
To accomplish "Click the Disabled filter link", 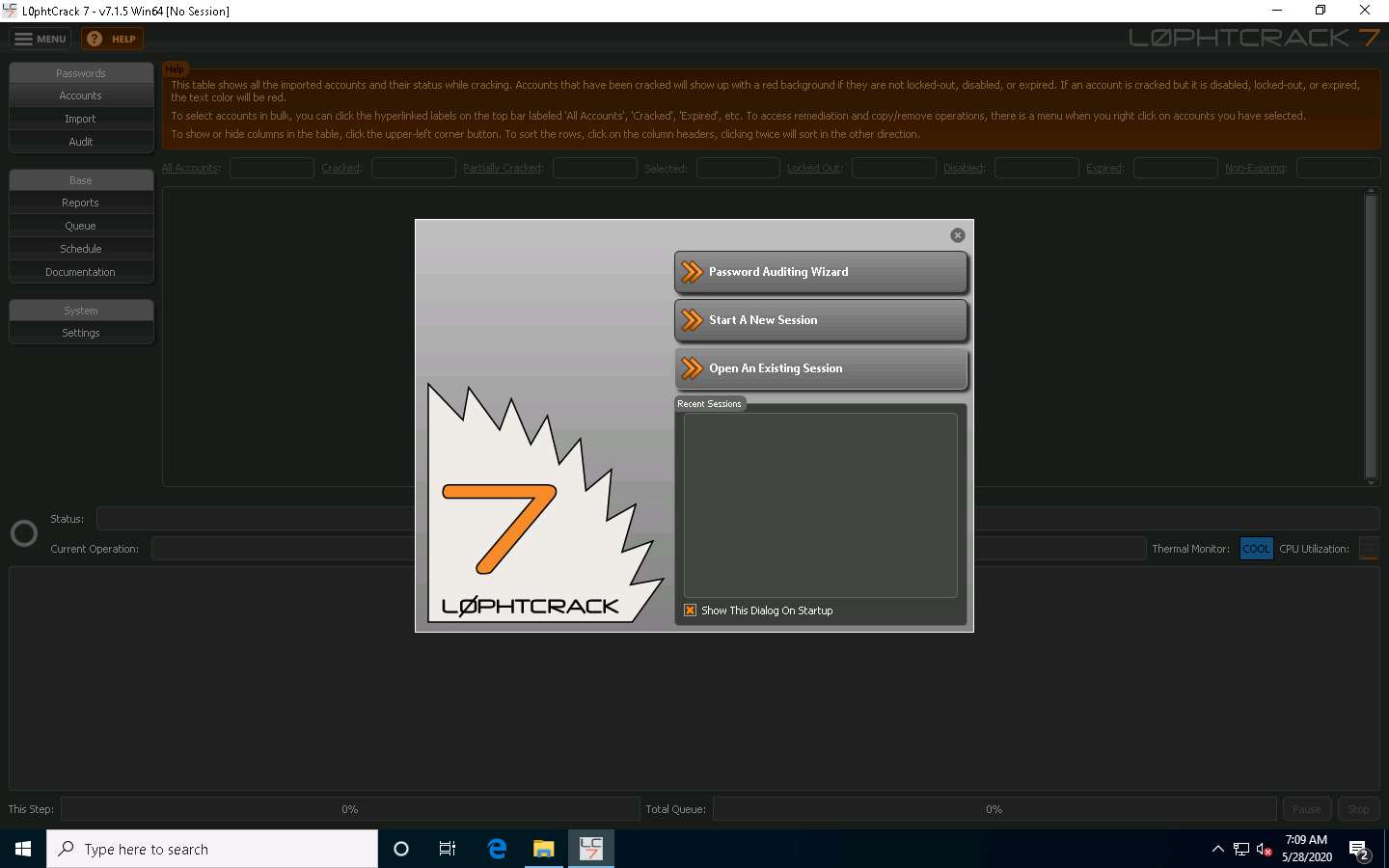I will pos(965,168).
